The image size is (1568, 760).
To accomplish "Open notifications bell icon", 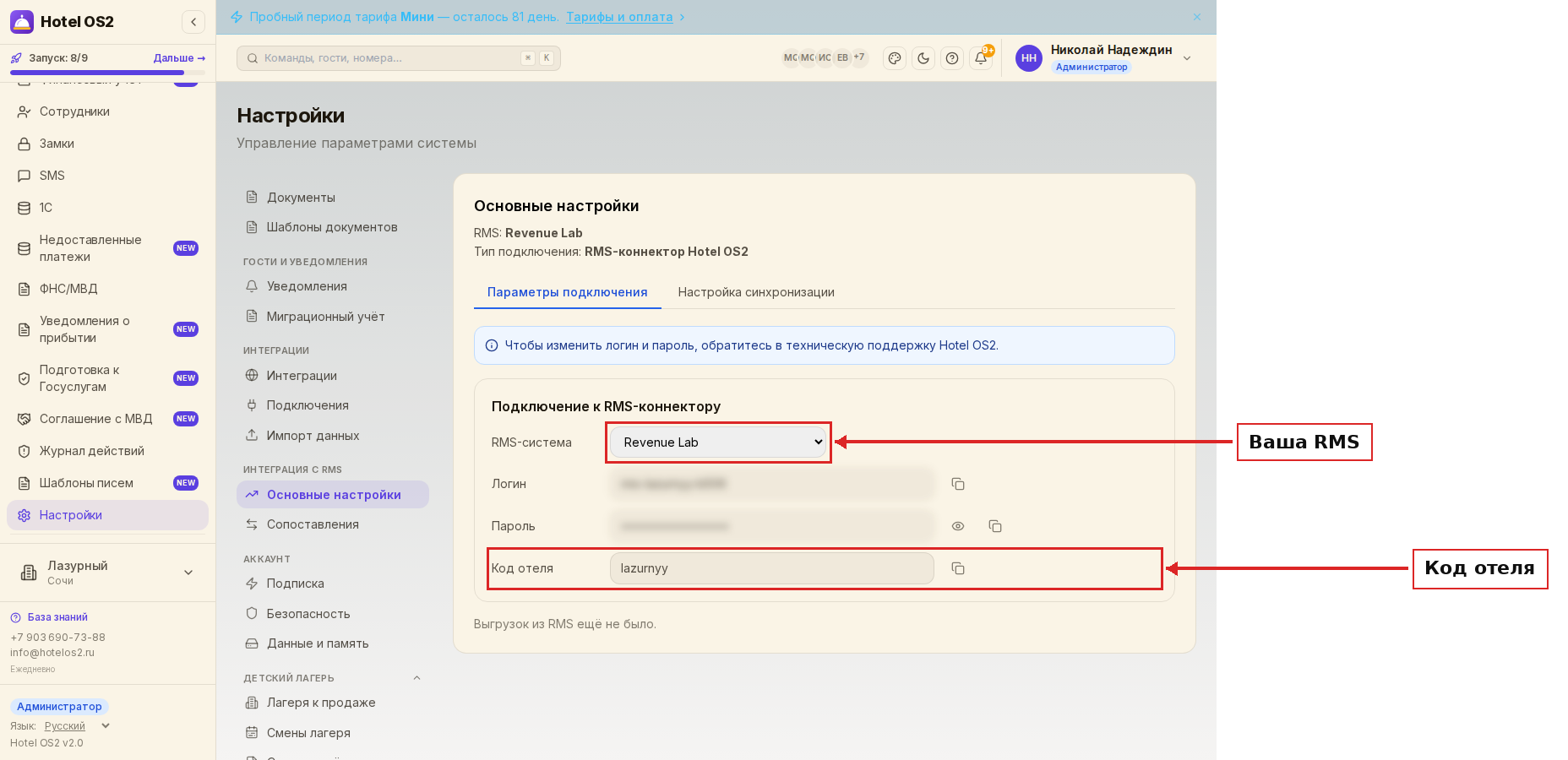I will tap(981, 58).
